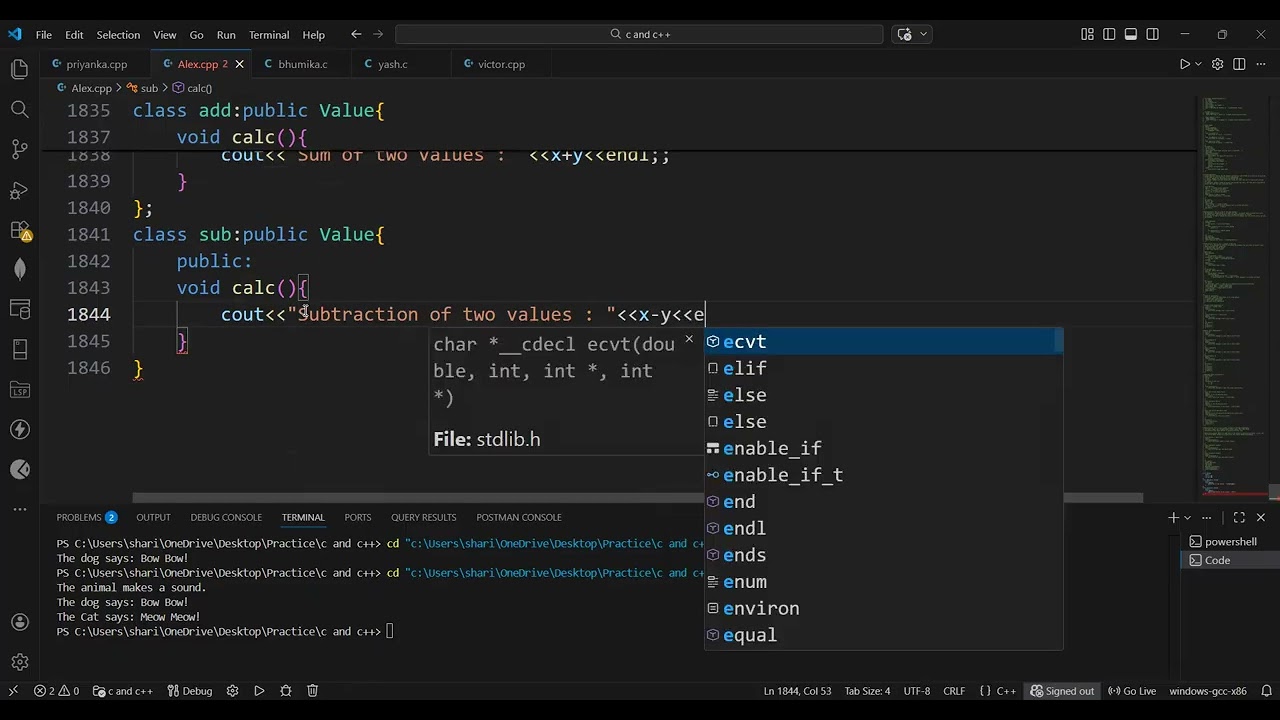1280x720 pixels.
Task: Open the Source Control view
Action: (x=19, y=149)
